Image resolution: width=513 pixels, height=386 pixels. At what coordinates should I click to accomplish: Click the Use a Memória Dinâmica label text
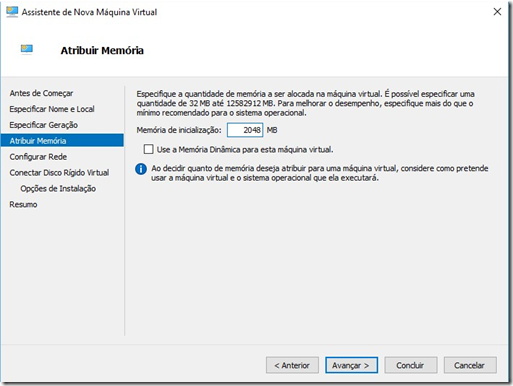click(x=245, y=149)
